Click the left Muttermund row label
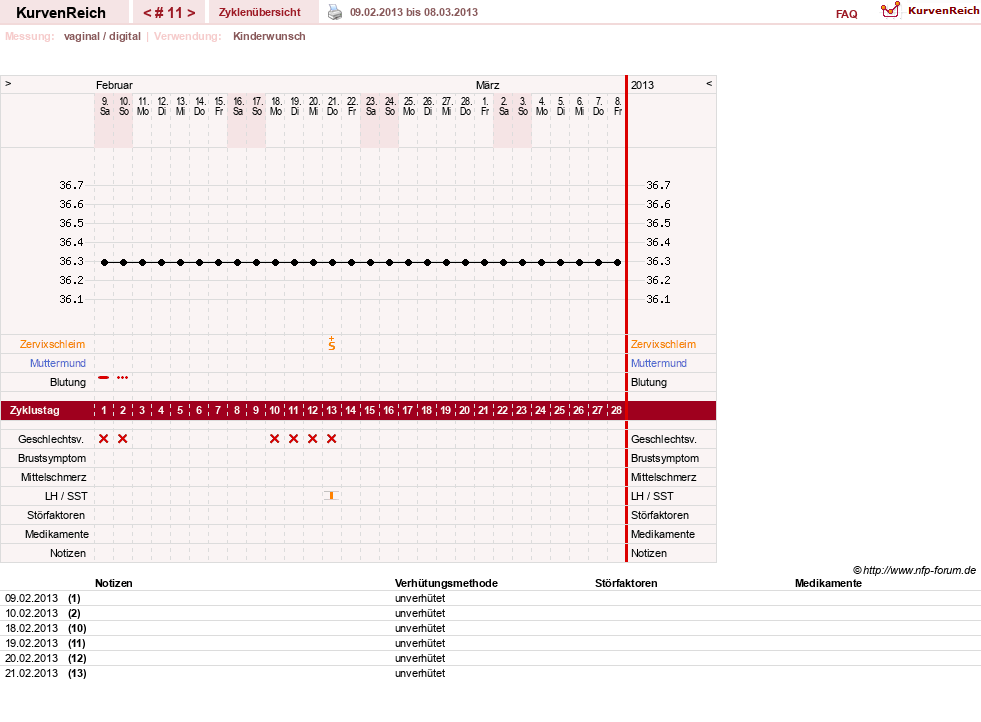The height and width of the screenshot is (722, 981). coord(58,363)
